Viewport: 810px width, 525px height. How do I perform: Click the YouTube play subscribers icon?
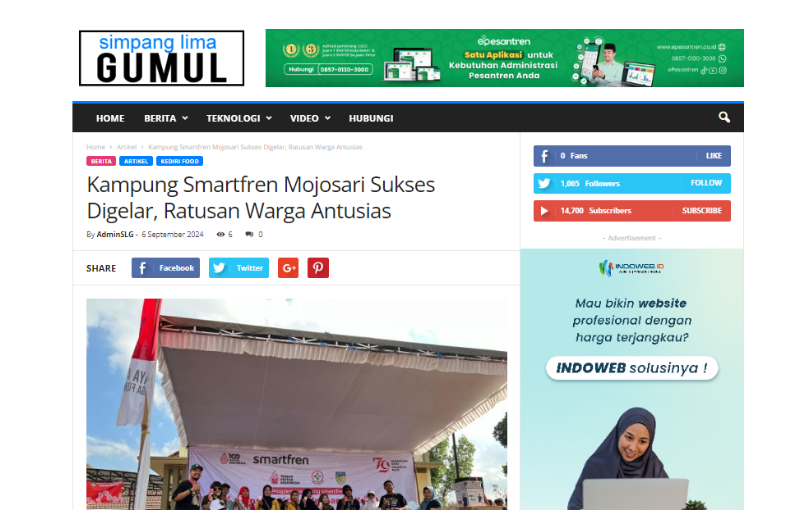[x=544, y=211]
